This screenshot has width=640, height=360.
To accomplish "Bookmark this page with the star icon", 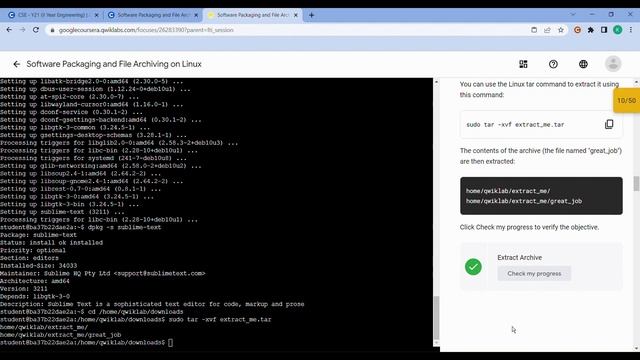I will click(561, 30).
